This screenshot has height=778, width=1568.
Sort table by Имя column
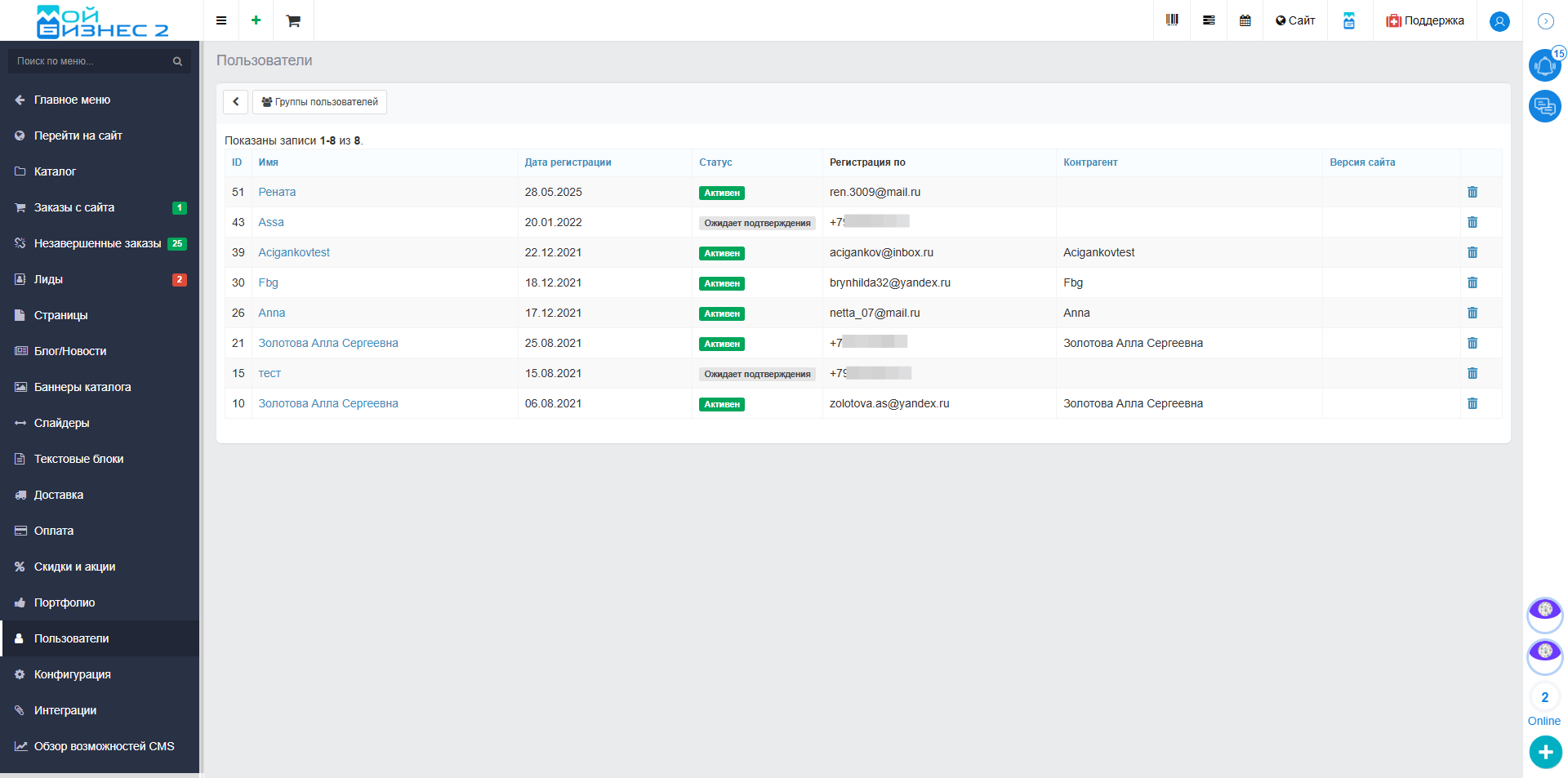coord(268,162)
